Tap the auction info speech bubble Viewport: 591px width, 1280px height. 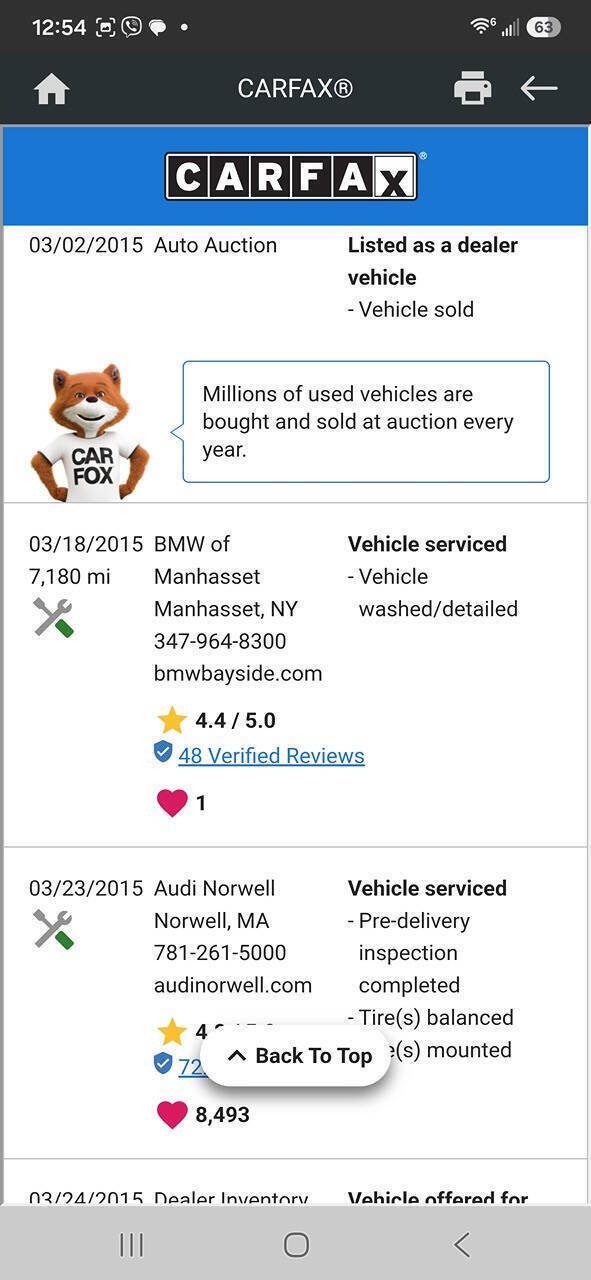click(366, 422)
